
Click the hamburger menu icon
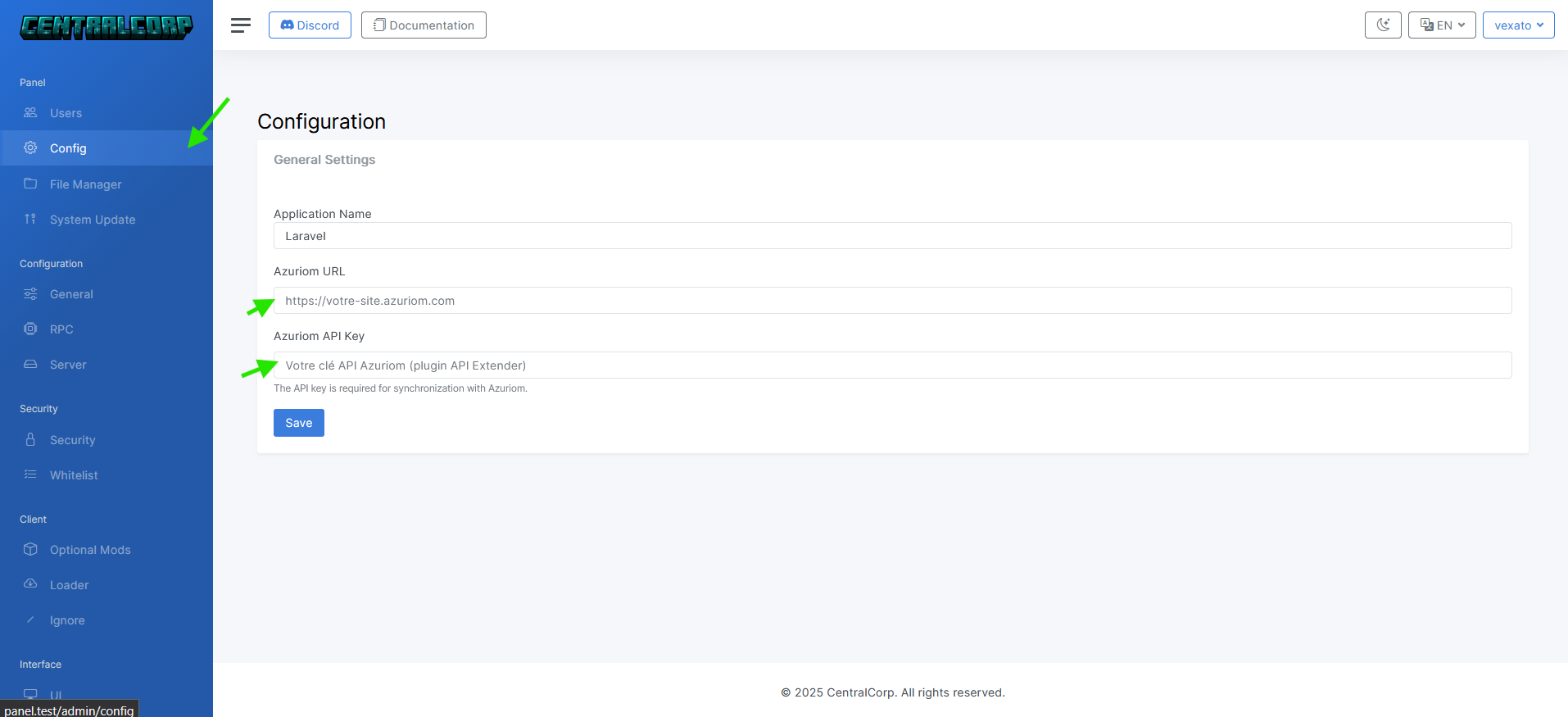pyautogui.click(x=240, y=25)
